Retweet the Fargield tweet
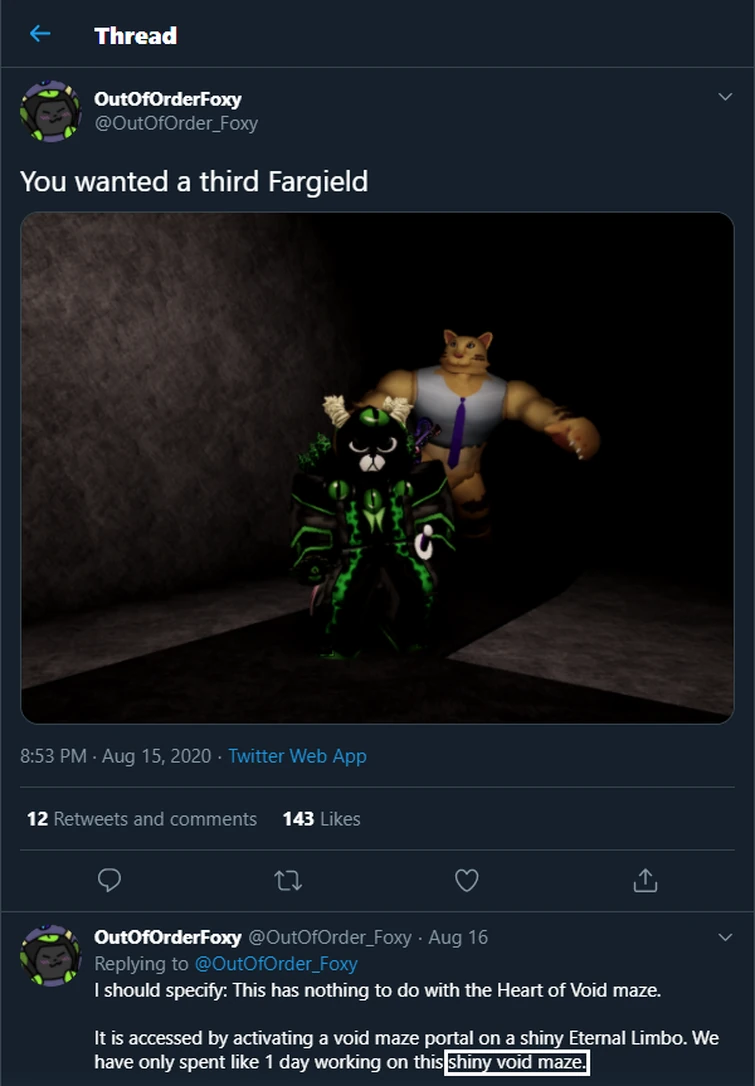The width and height of the screenshot is (755, 1086). (288, 880)
